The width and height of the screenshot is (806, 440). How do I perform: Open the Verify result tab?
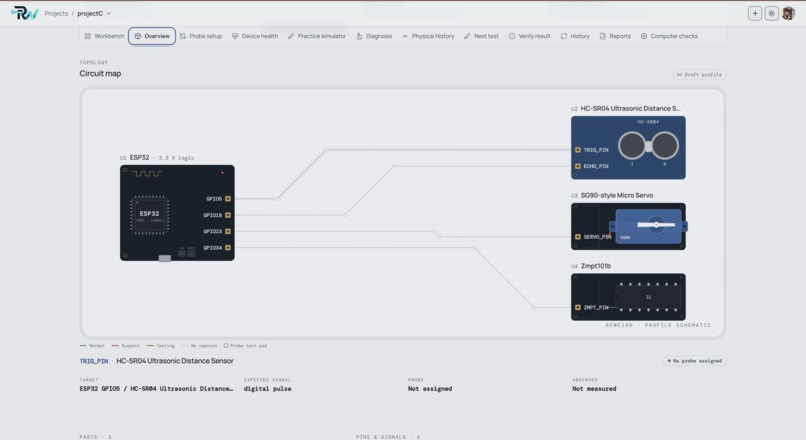click(529, 36)
